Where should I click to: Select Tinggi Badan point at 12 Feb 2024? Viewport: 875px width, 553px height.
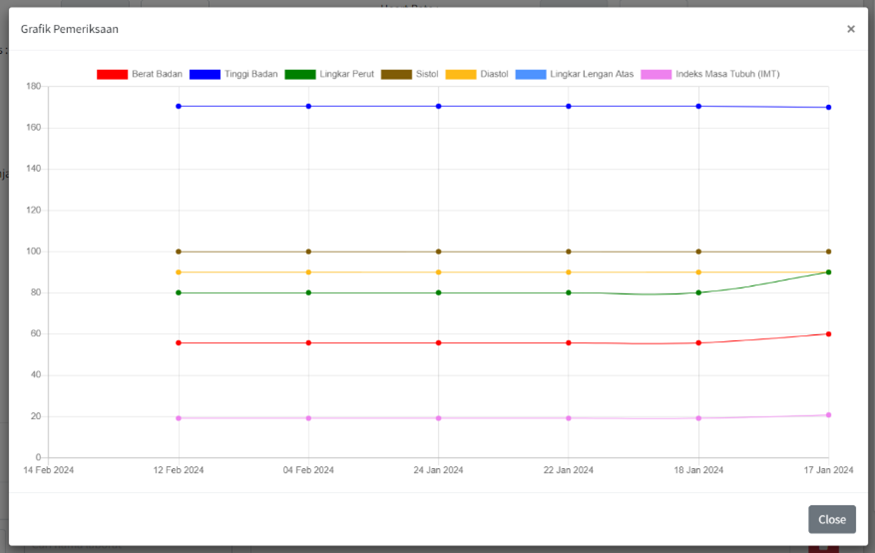[x=179, y=106]
